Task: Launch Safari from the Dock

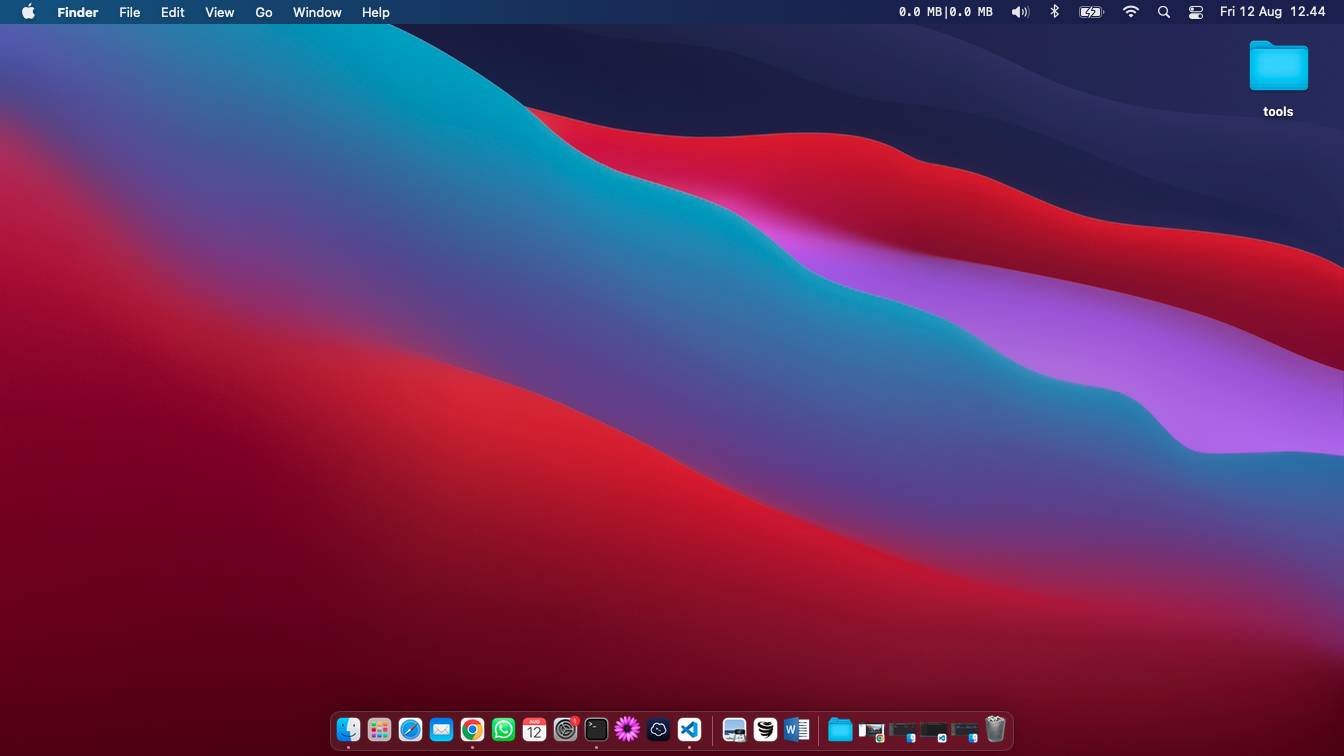Action: (x=410, y=730)
